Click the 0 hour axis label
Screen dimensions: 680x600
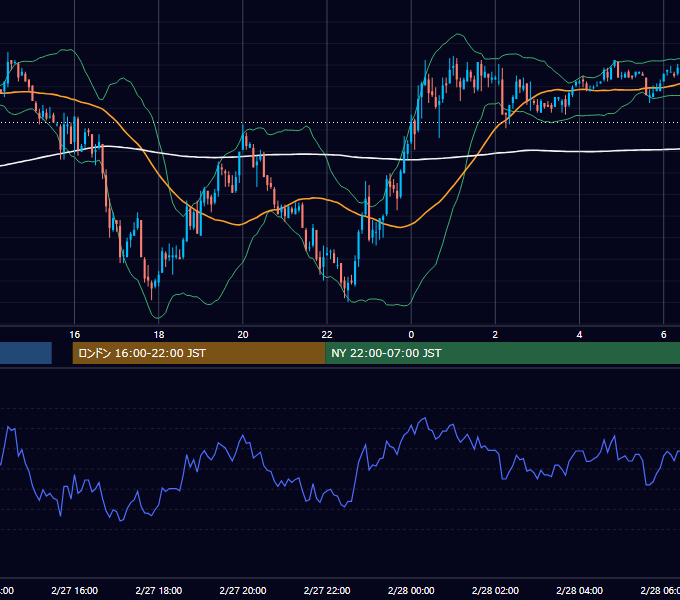tap(411, 334)
